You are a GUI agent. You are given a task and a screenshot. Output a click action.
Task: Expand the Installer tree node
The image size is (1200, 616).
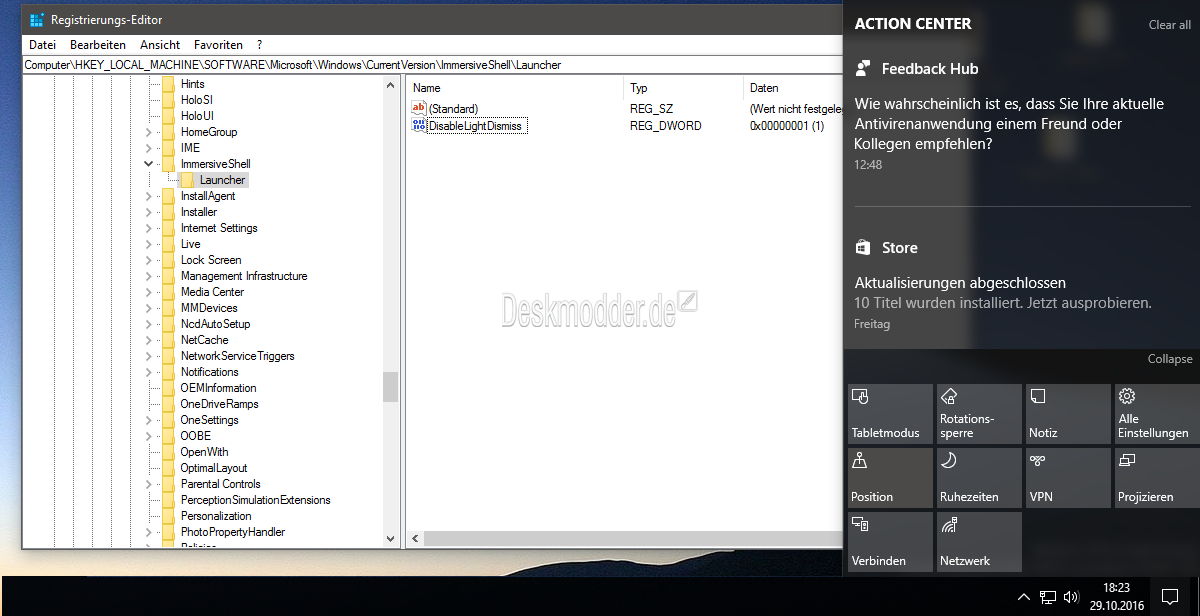pos(148,212)
